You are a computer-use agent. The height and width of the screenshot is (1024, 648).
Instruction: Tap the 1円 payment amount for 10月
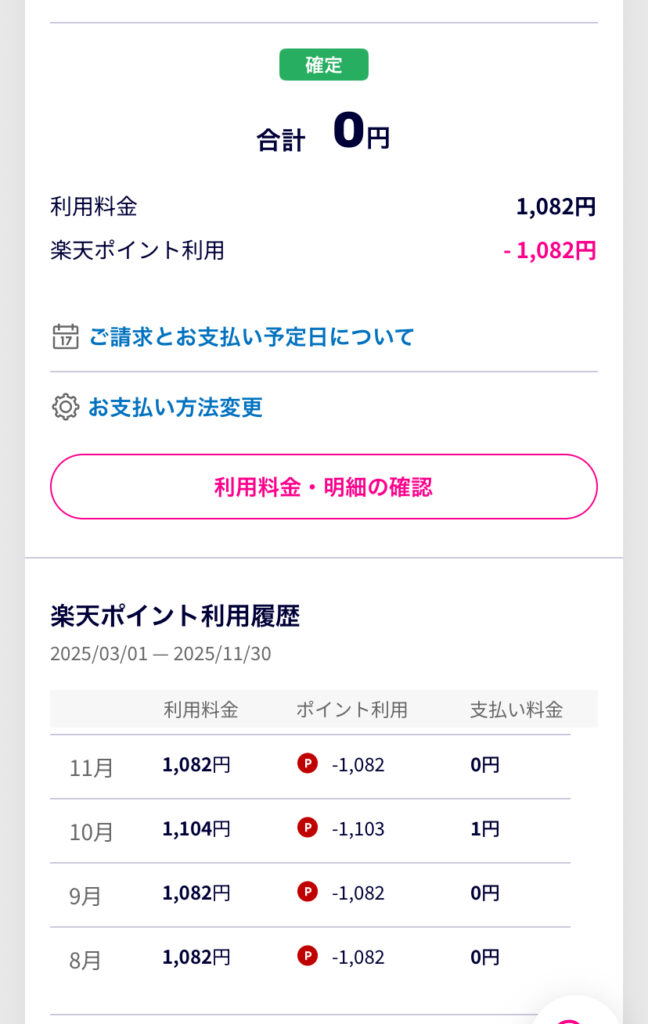coord(485,829)
